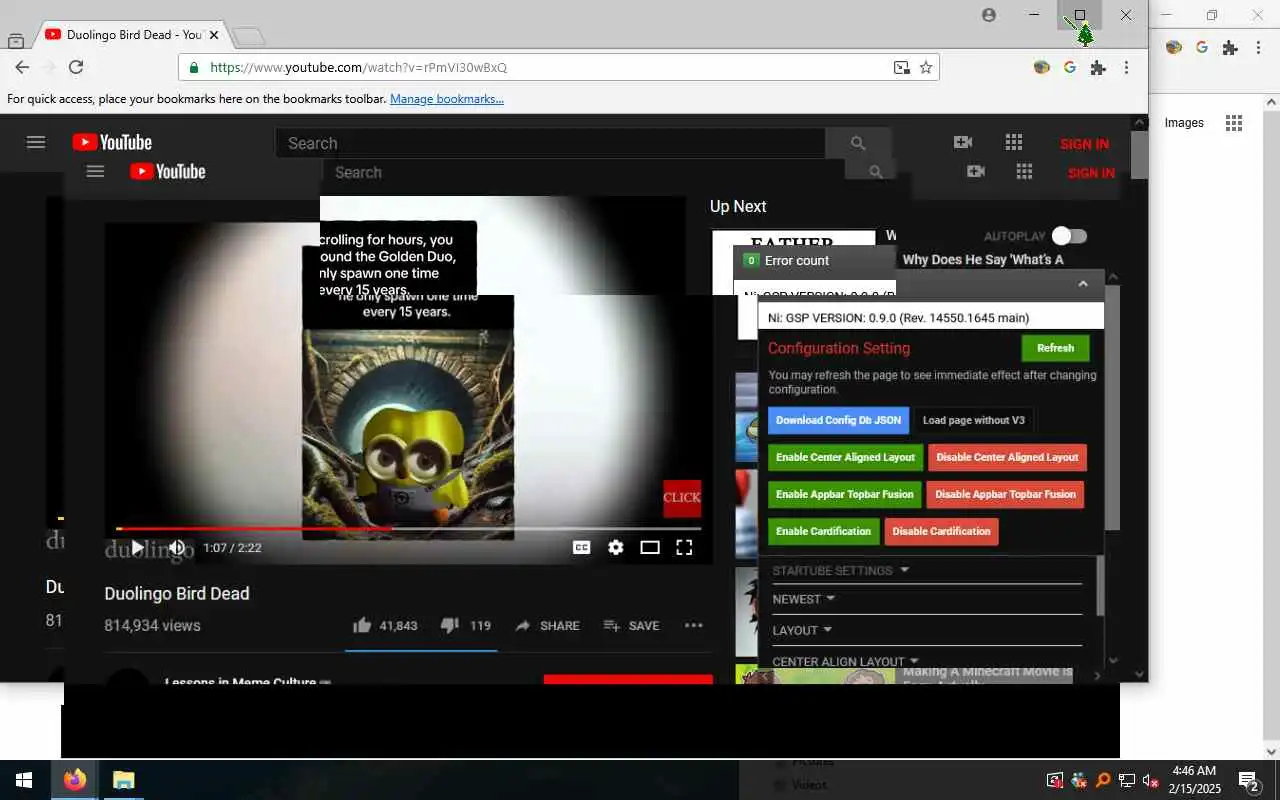
Task: Click the bookmark star in the address bar
Action: pos(926,67)
